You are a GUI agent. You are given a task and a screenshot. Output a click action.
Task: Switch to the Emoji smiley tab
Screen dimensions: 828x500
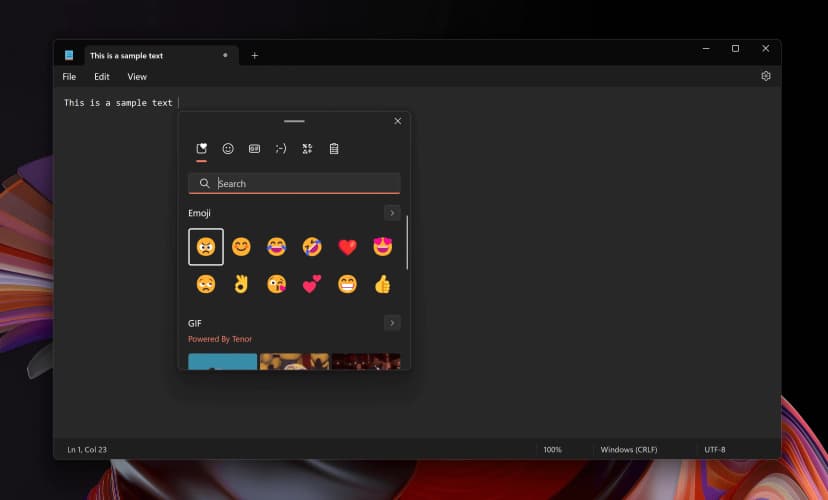228,148
